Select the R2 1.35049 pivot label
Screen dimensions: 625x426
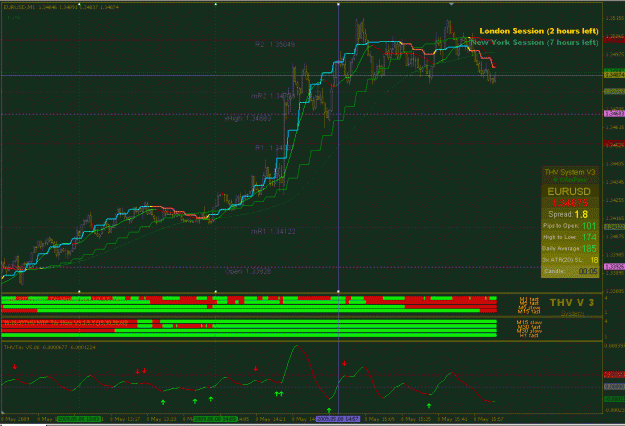coord(275,44)
